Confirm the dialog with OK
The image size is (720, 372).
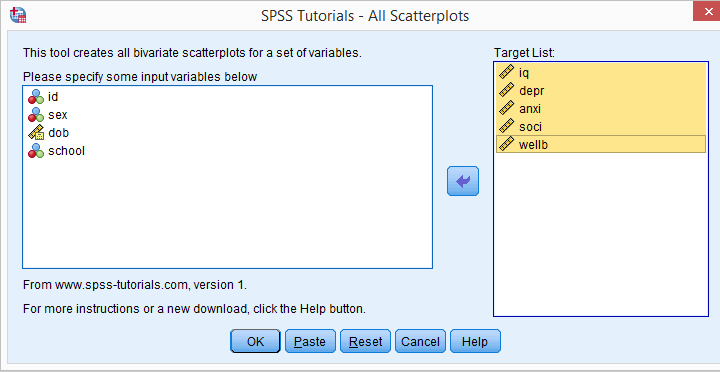pyautogui.click(x=255, y=341)
